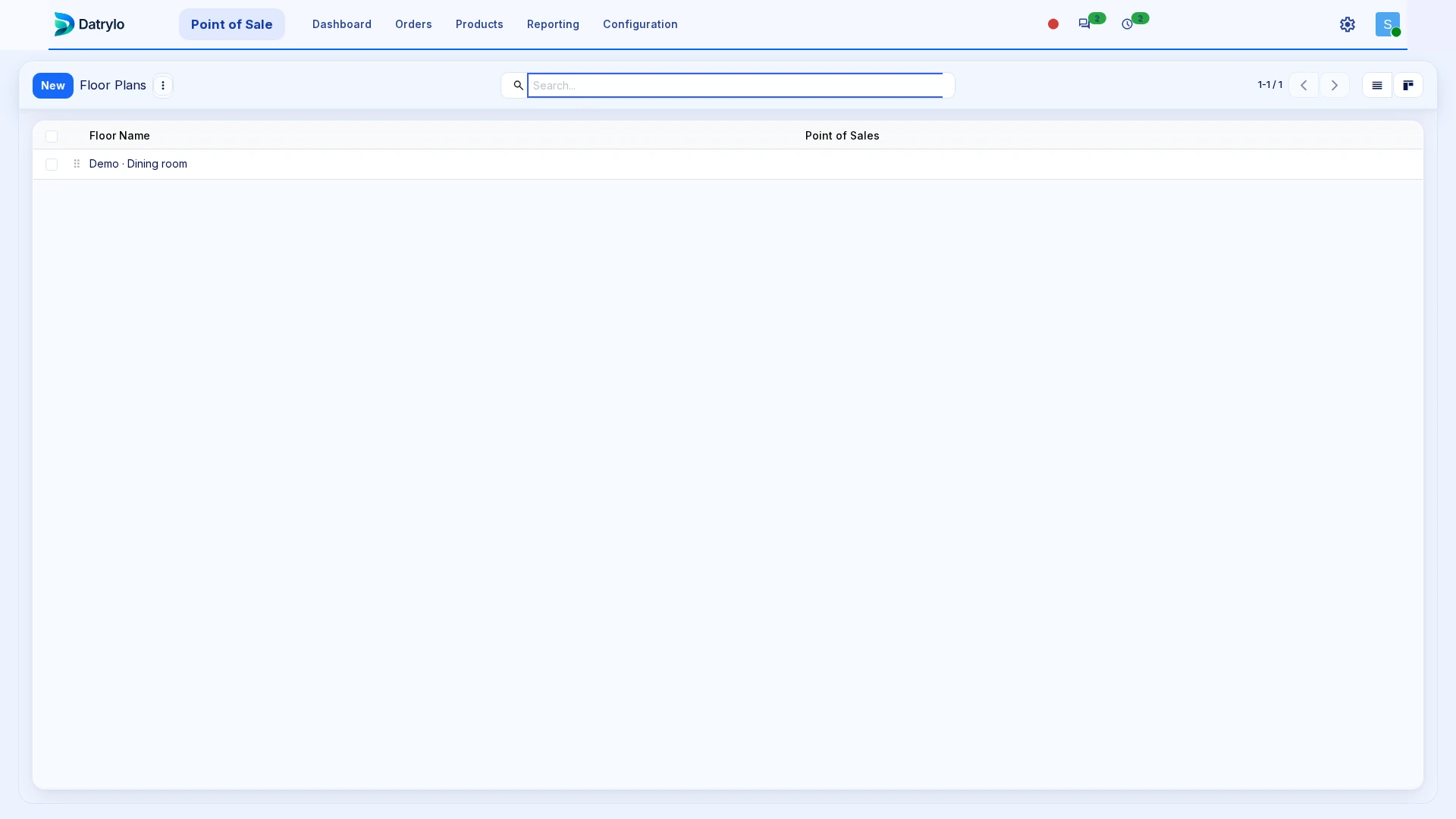Open the settings gear icon

[x=1348, y=24]
